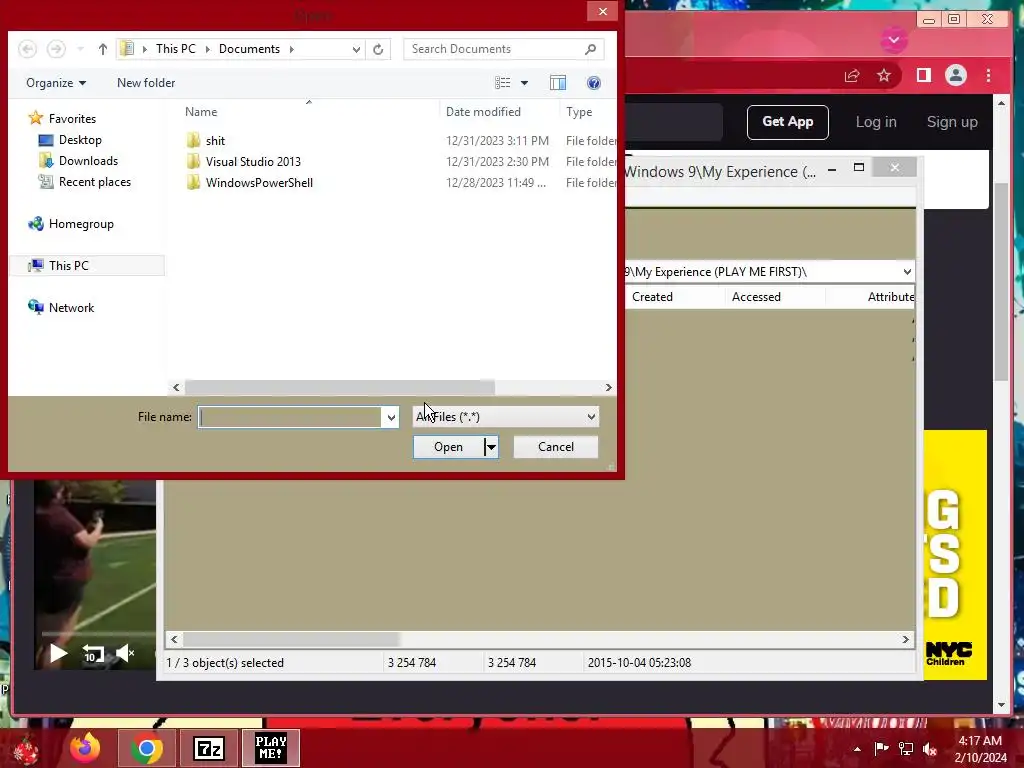The width and height of the screenshot is (1024, 768).
Task: Open the Organize dropdown menu
Action: (x=56, y=83)
